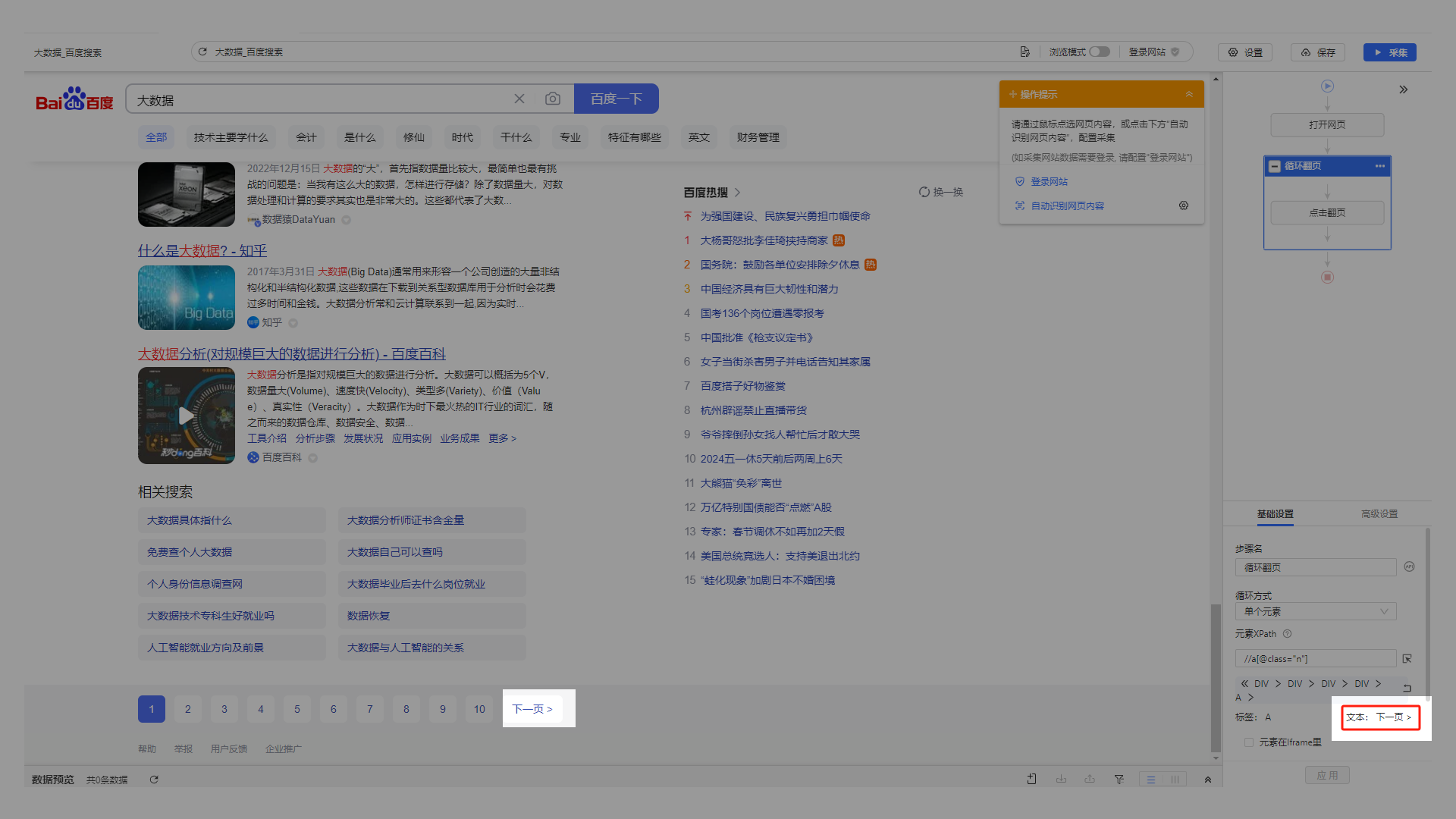The height and width of the screenshot is (819, 1456).
Task: Clear the Baidu search box with X icon
Action: 519,99
